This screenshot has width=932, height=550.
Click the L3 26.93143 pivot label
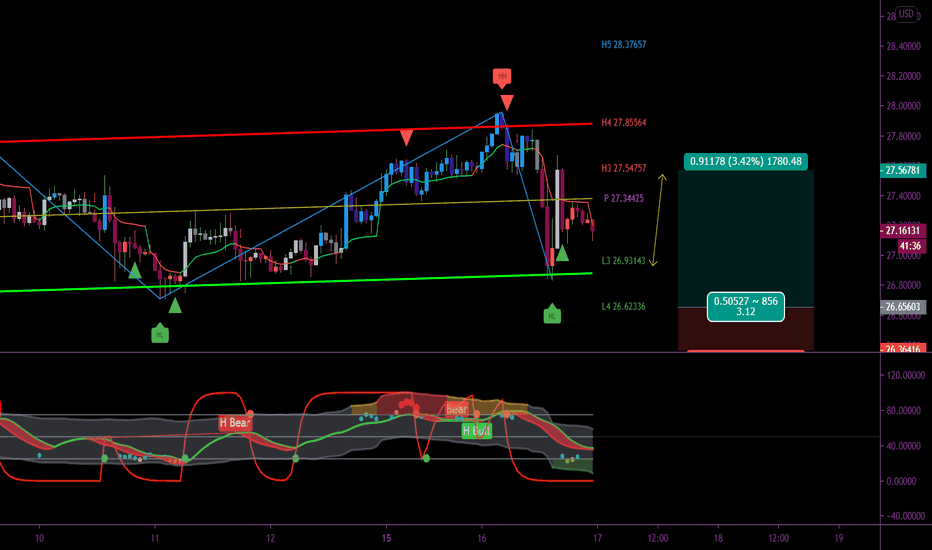[x=624, y=260]
